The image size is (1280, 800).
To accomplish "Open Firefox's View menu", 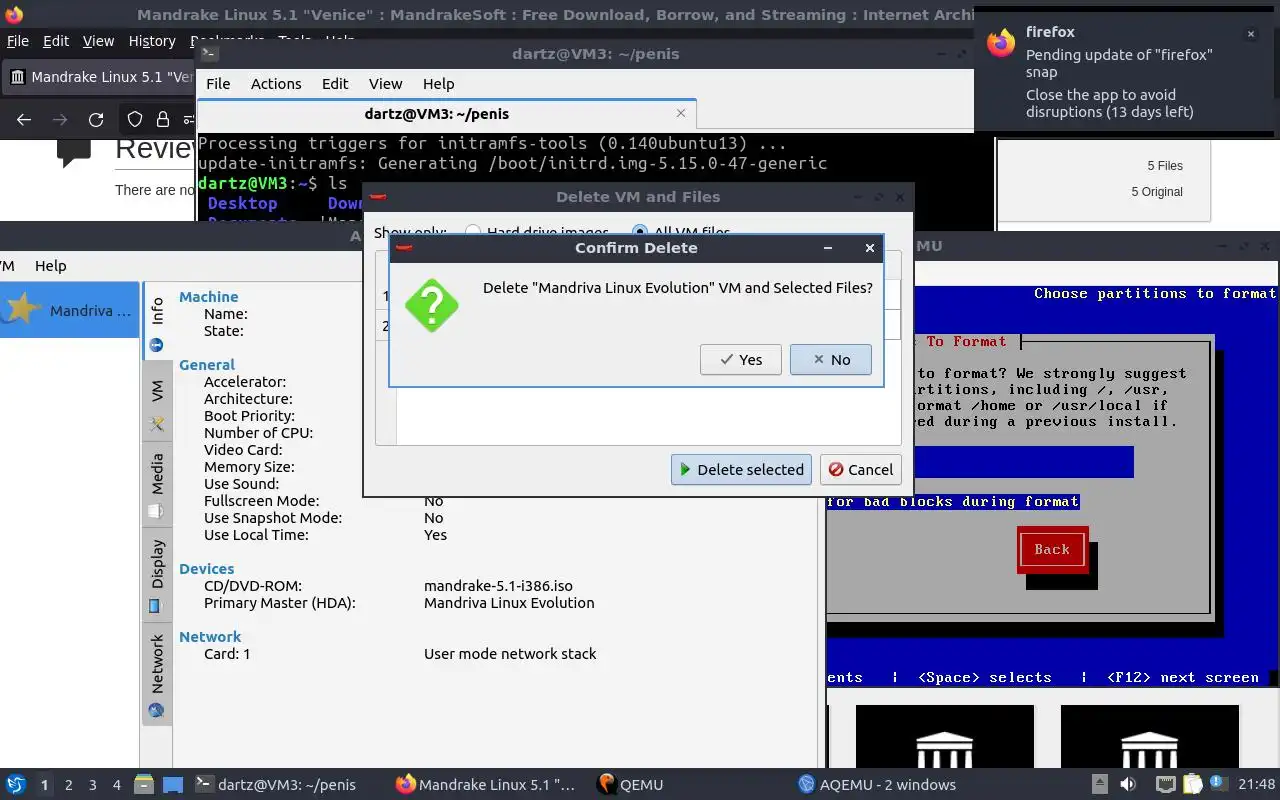I will tap(98, 41).
